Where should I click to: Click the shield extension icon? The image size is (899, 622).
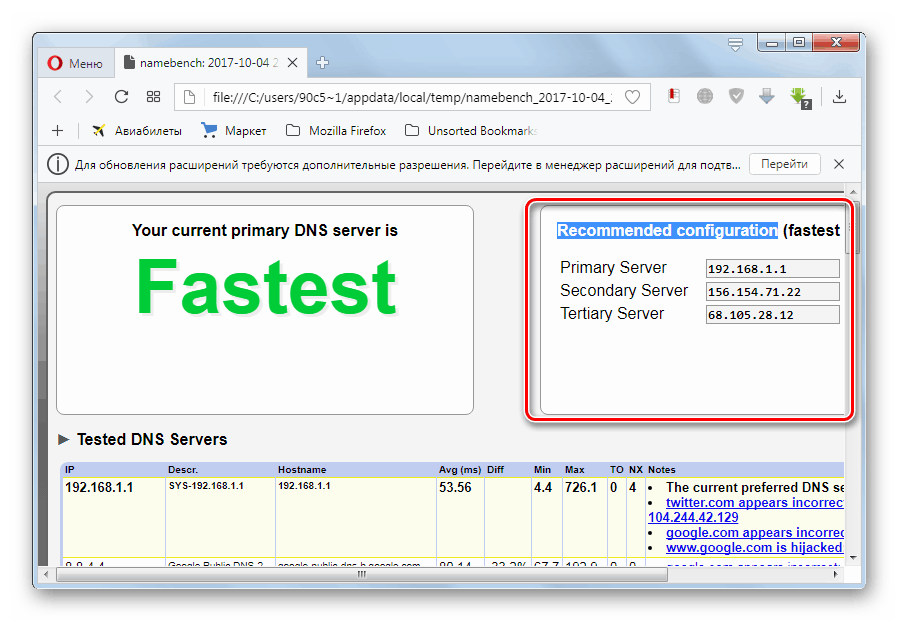736,96
